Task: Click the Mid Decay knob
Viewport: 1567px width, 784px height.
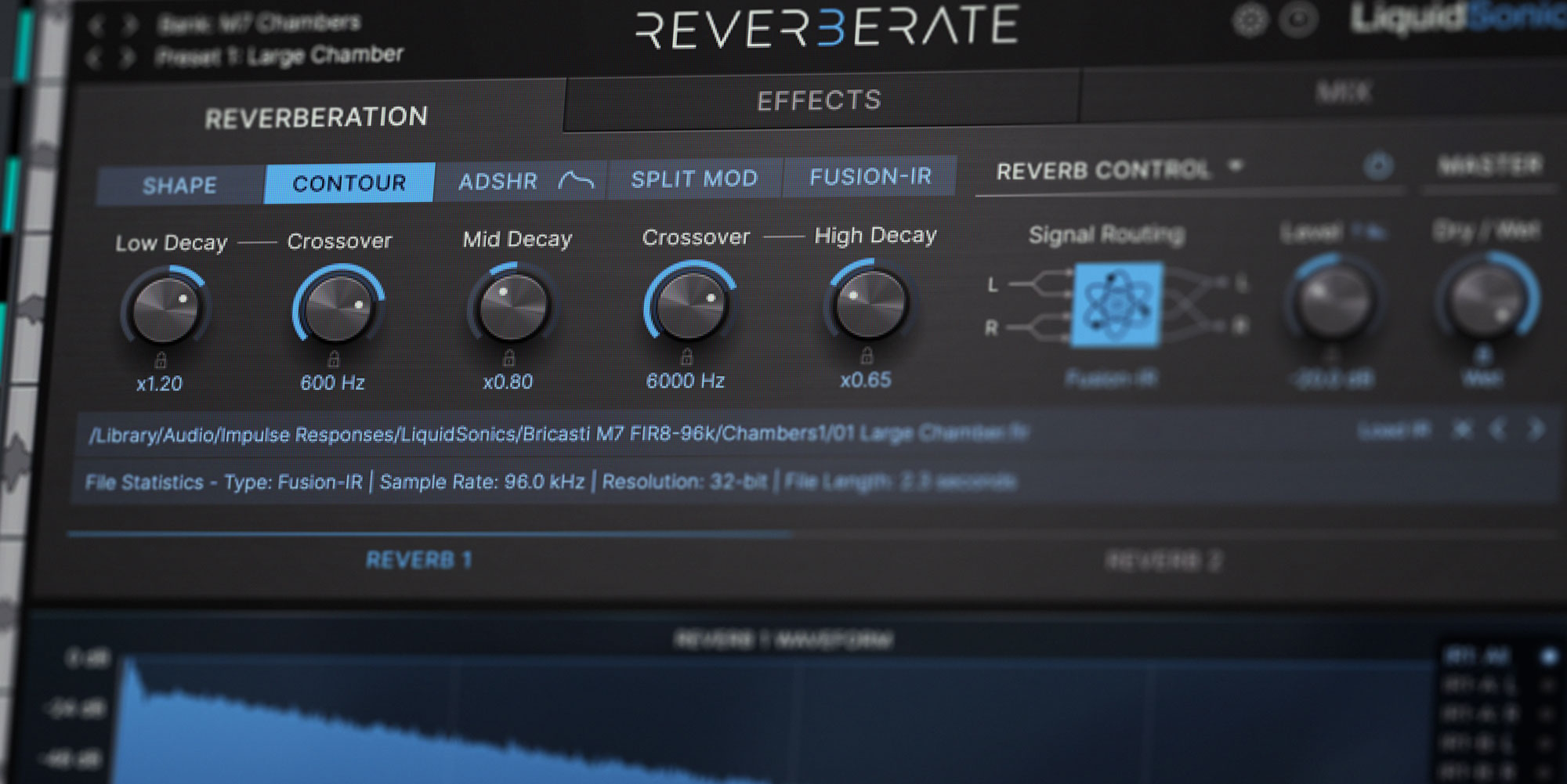Action: (512, 305)
